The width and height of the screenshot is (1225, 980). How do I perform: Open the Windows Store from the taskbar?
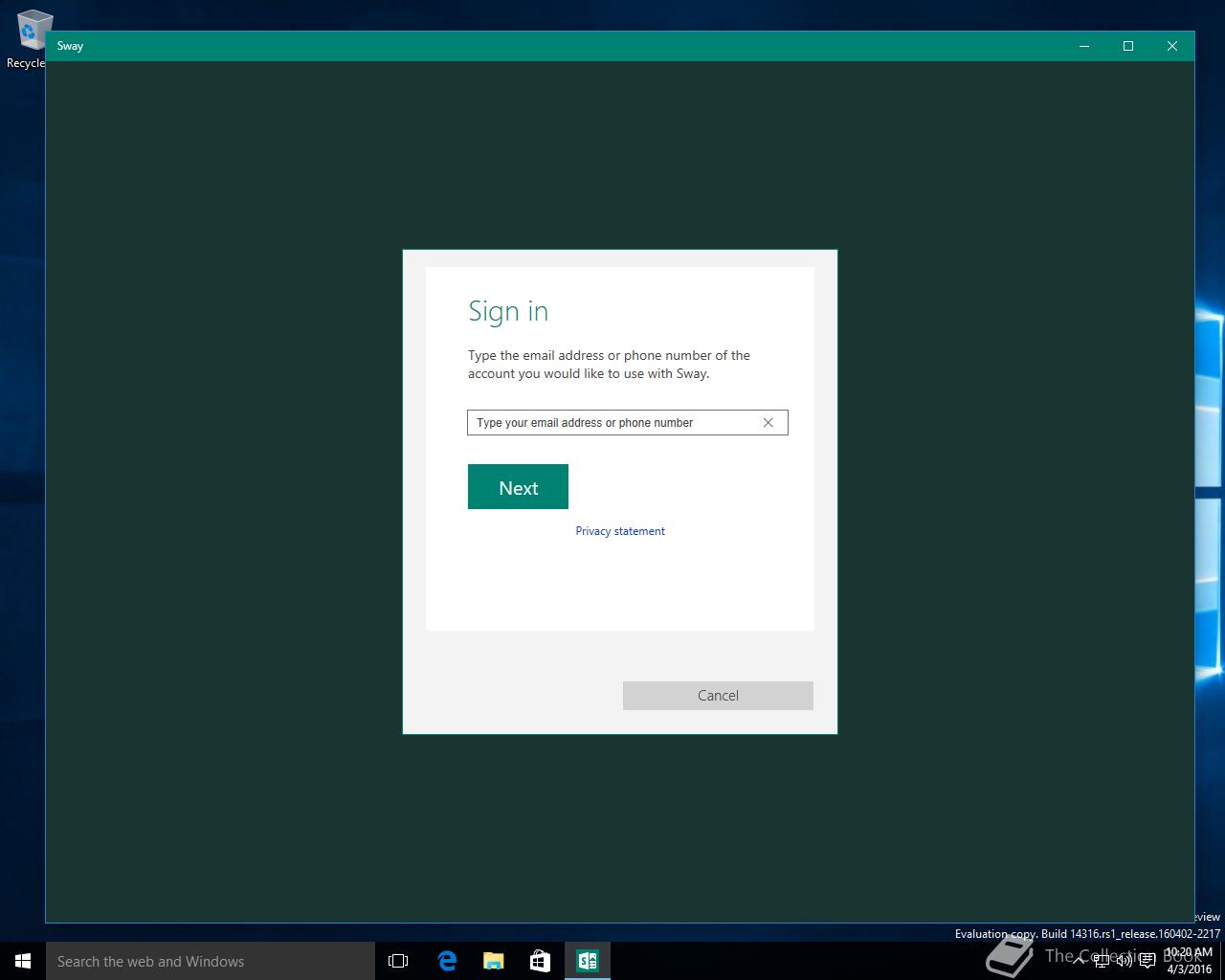point(540,961)
